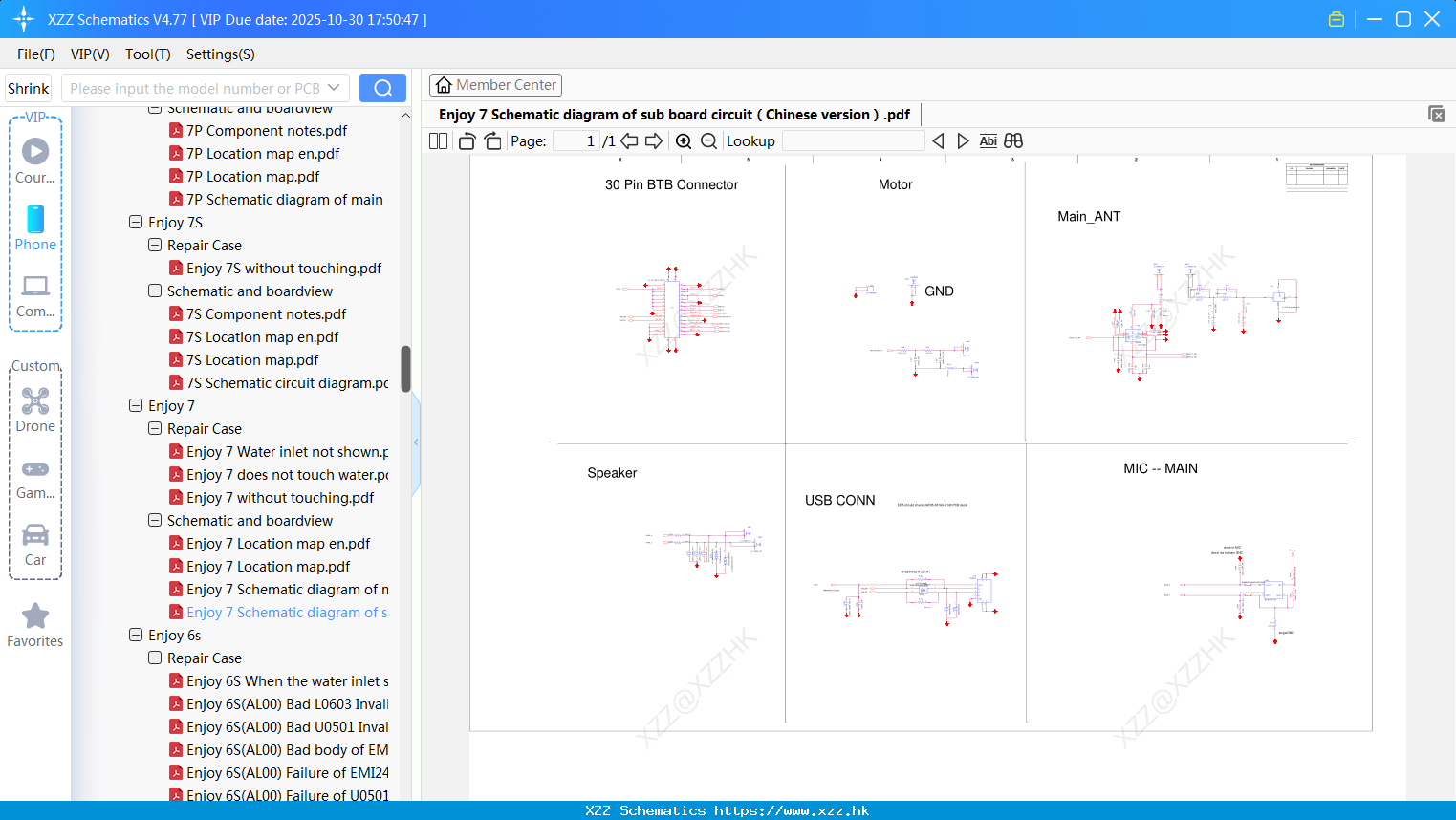Open Enjoy 7 Location map.pdf
Screen dimensions: 1456x820
269,566
